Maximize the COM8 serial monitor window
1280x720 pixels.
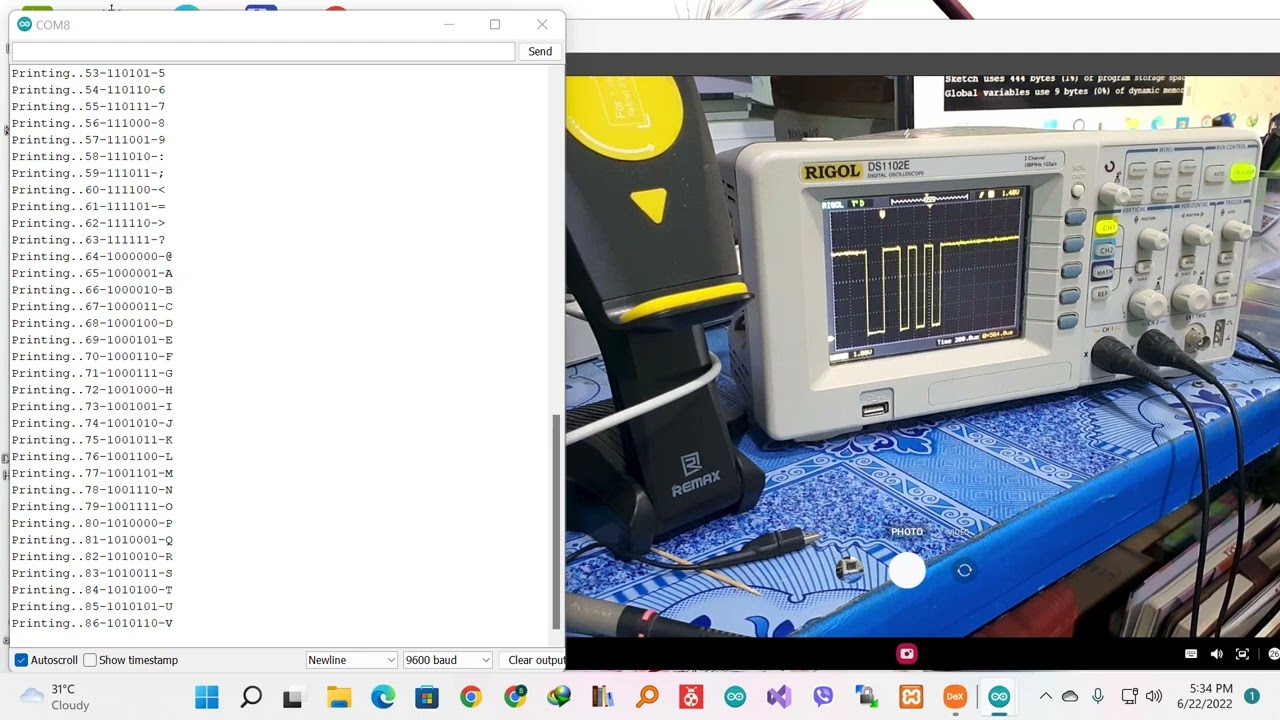[494, 24]
